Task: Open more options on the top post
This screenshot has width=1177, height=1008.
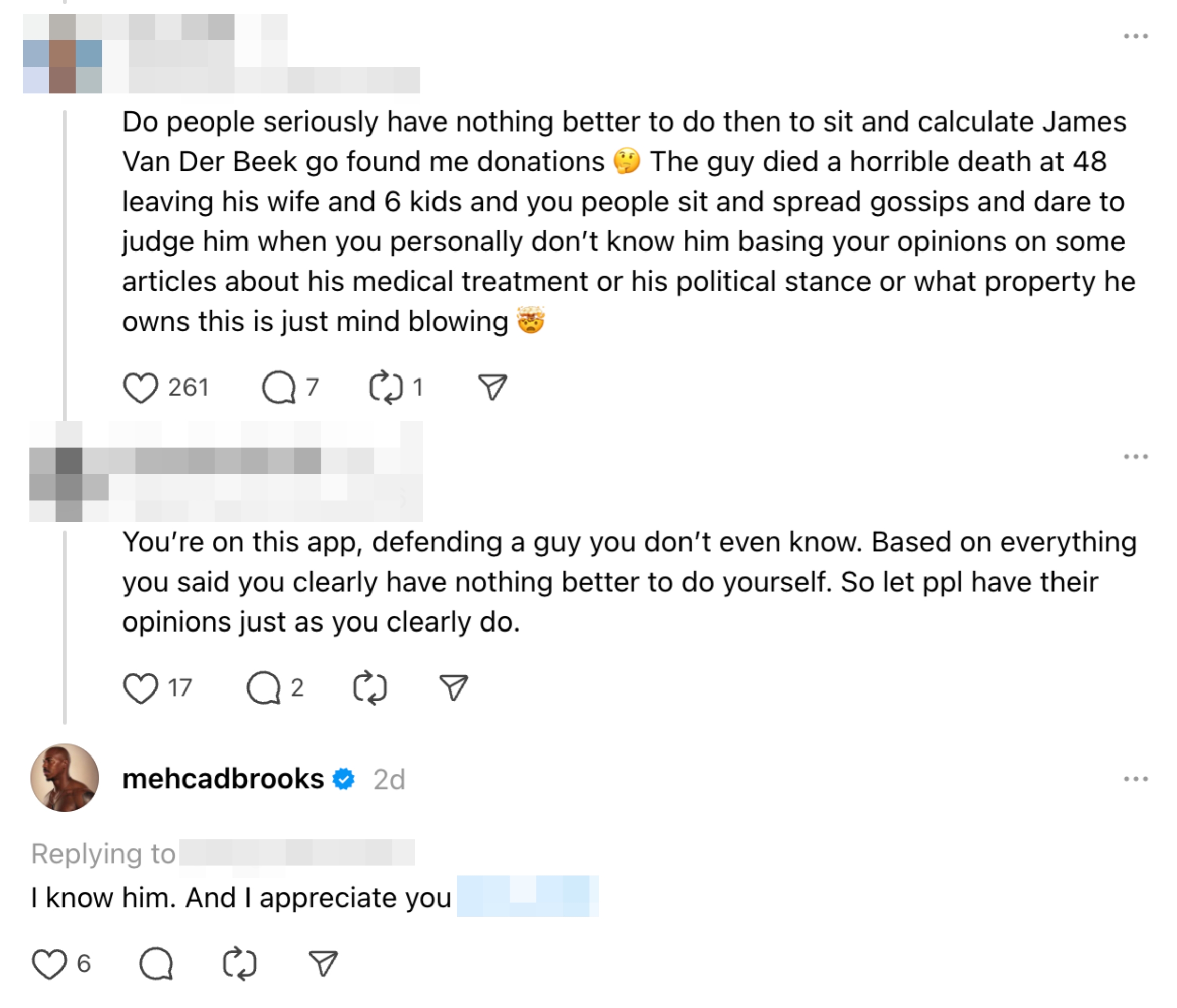Action: coord(1136,37)
